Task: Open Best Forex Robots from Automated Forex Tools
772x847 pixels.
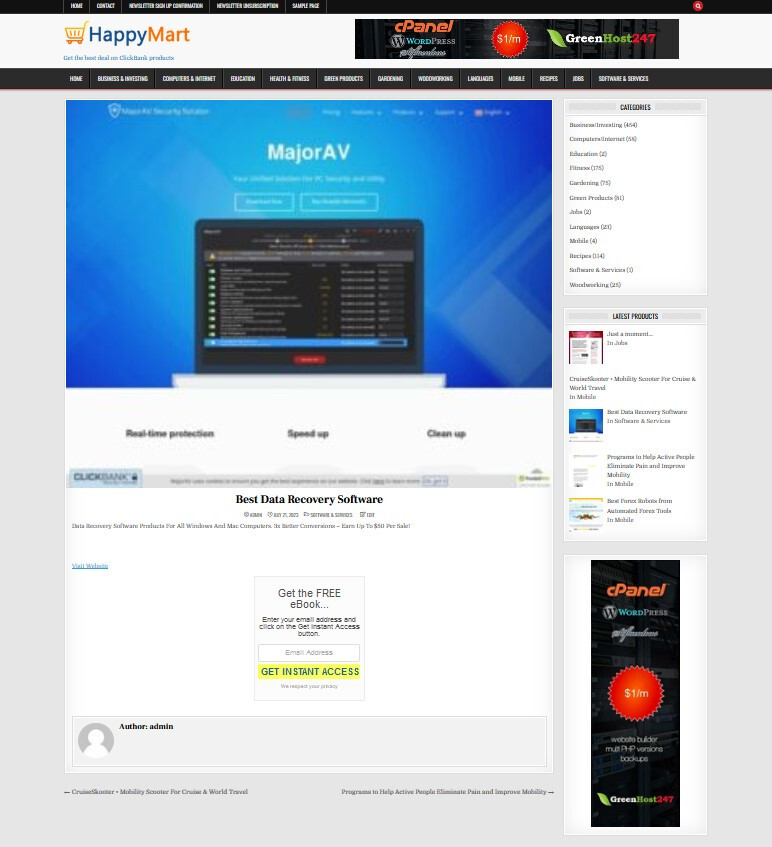Action: 640,506
